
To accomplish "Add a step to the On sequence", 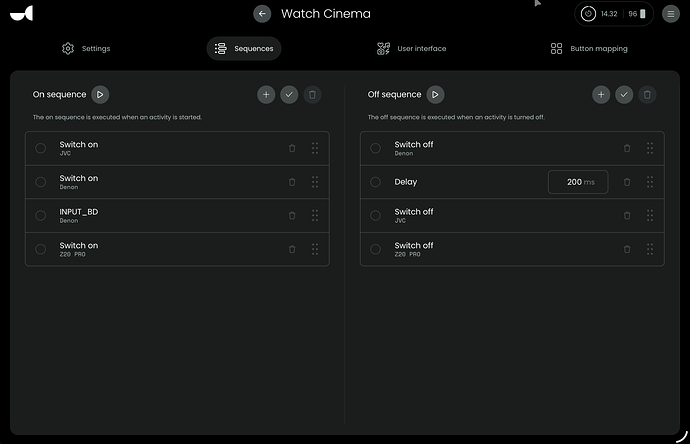I will (265, 94).
